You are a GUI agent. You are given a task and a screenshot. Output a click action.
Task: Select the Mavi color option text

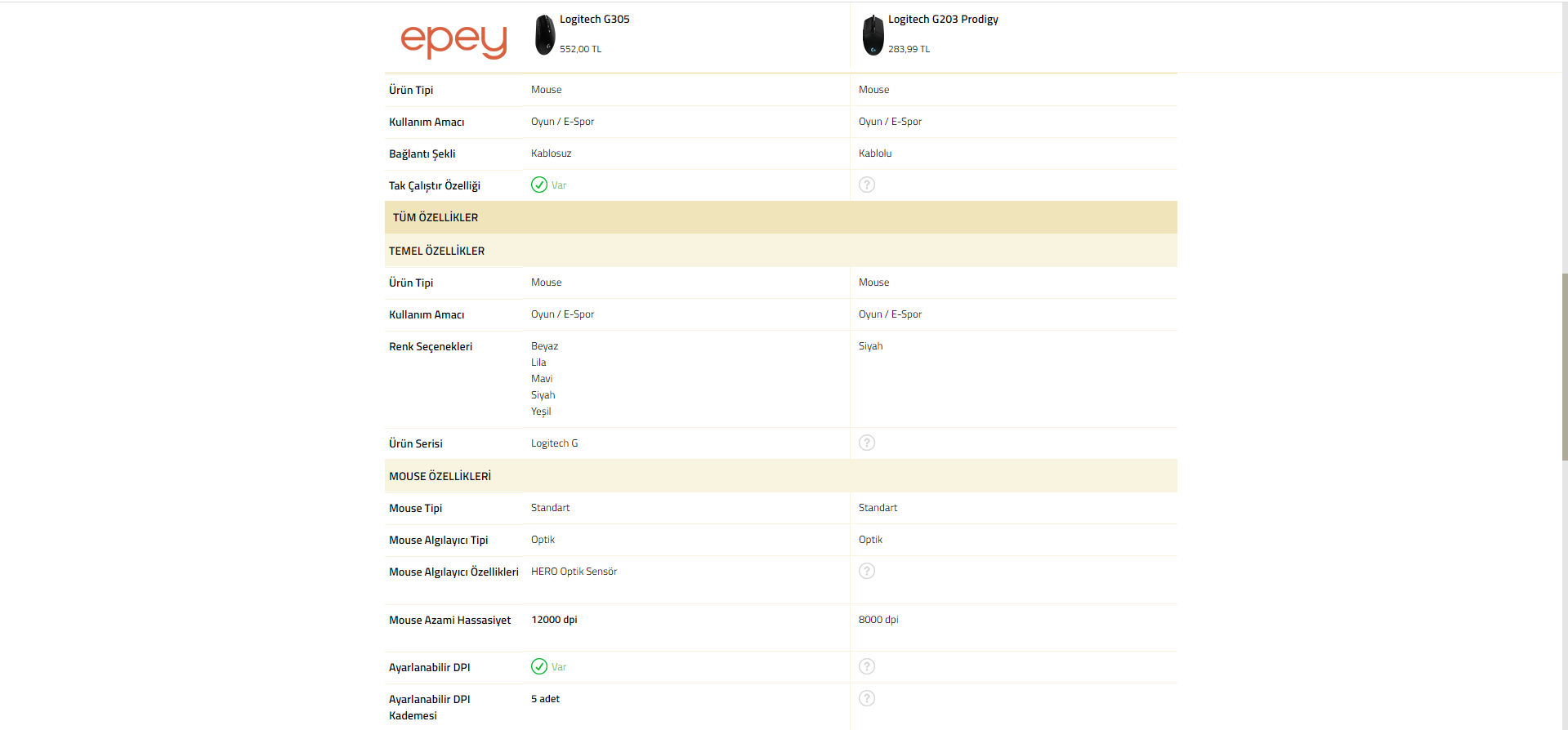click(x=542, y=379)
